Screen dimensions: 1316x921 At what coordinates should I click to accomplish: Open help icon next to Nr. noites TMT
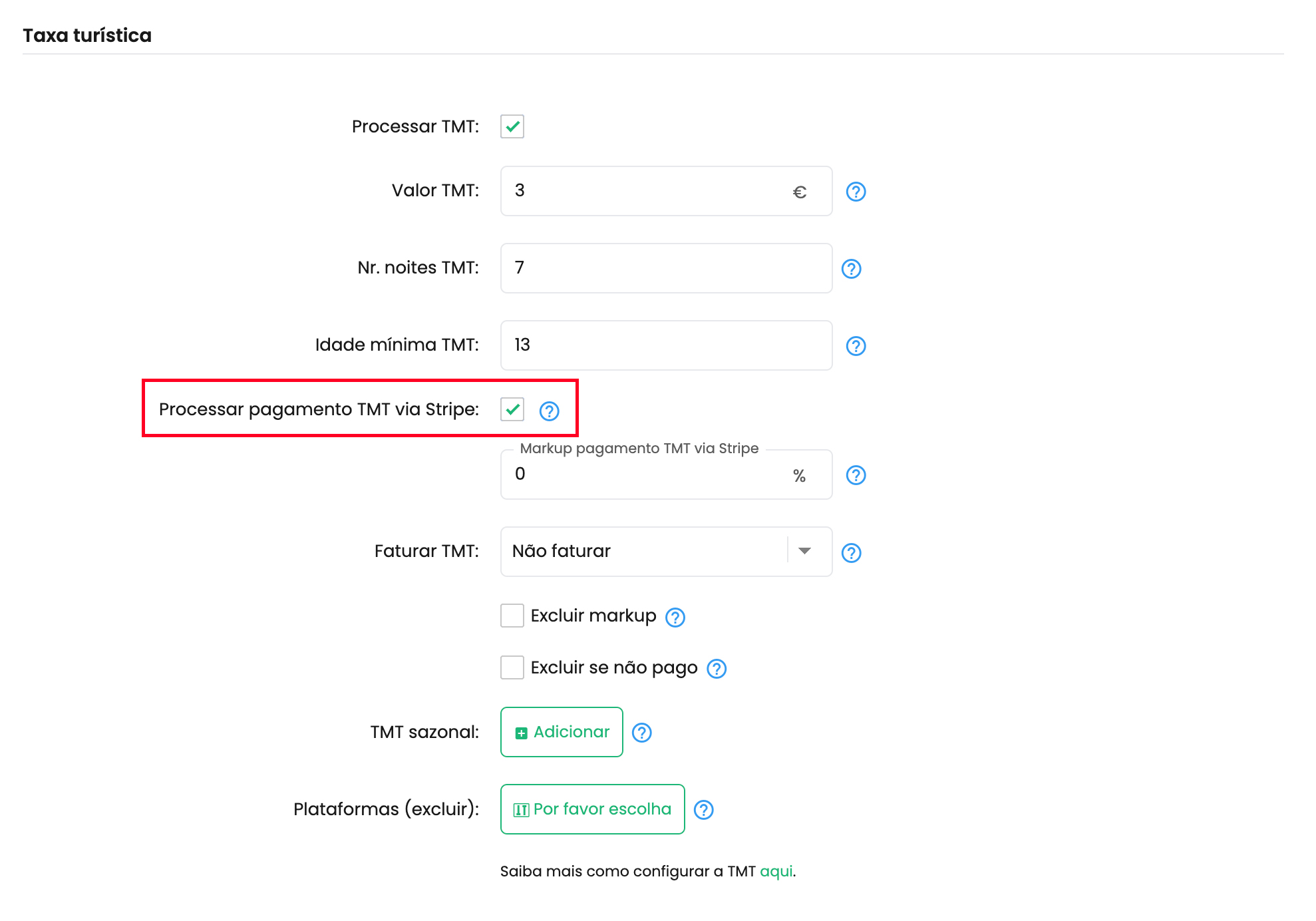pos(852,269)
